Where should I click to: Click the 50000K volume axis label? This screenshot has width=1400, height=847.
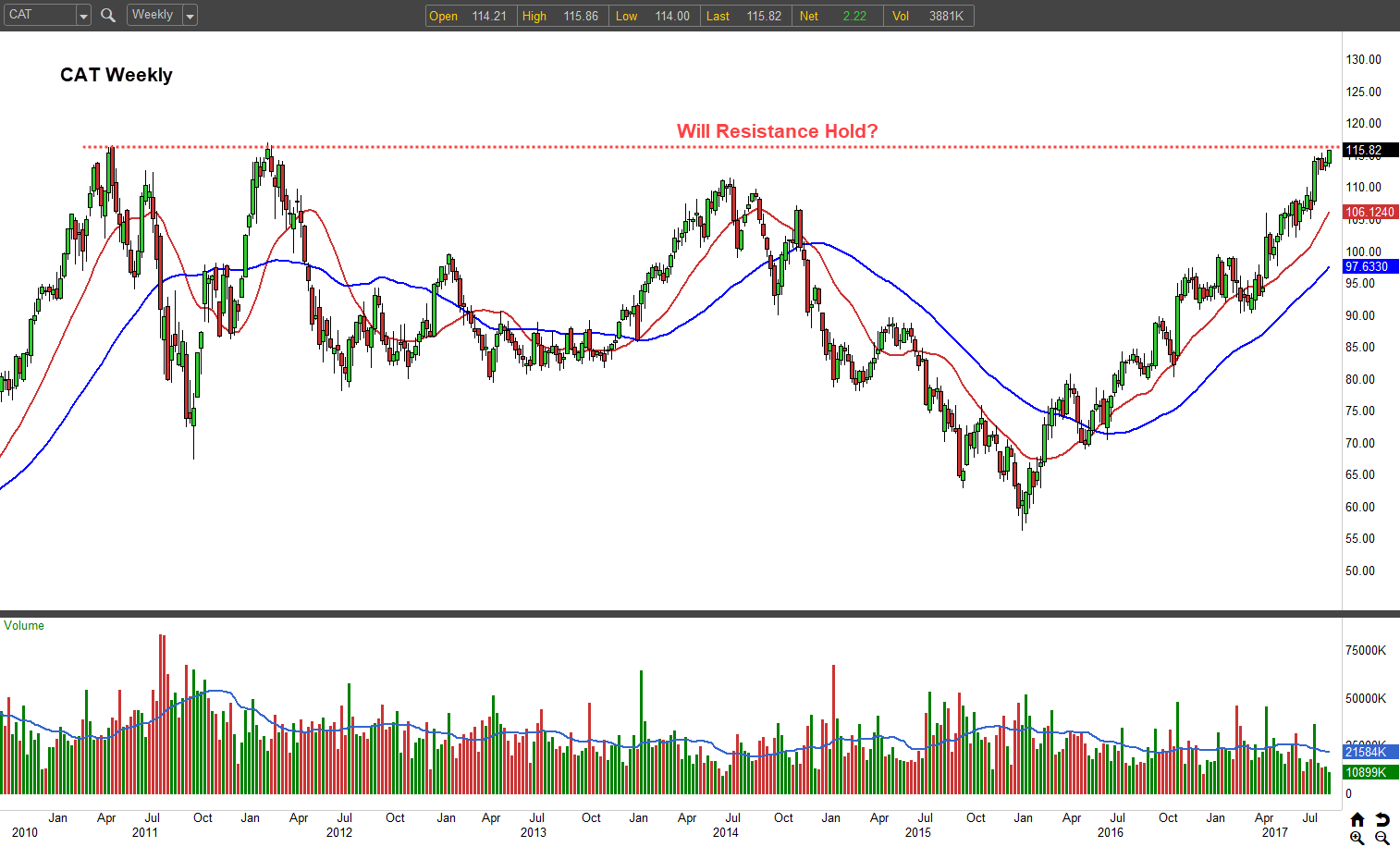click(x=1366, y=698)
